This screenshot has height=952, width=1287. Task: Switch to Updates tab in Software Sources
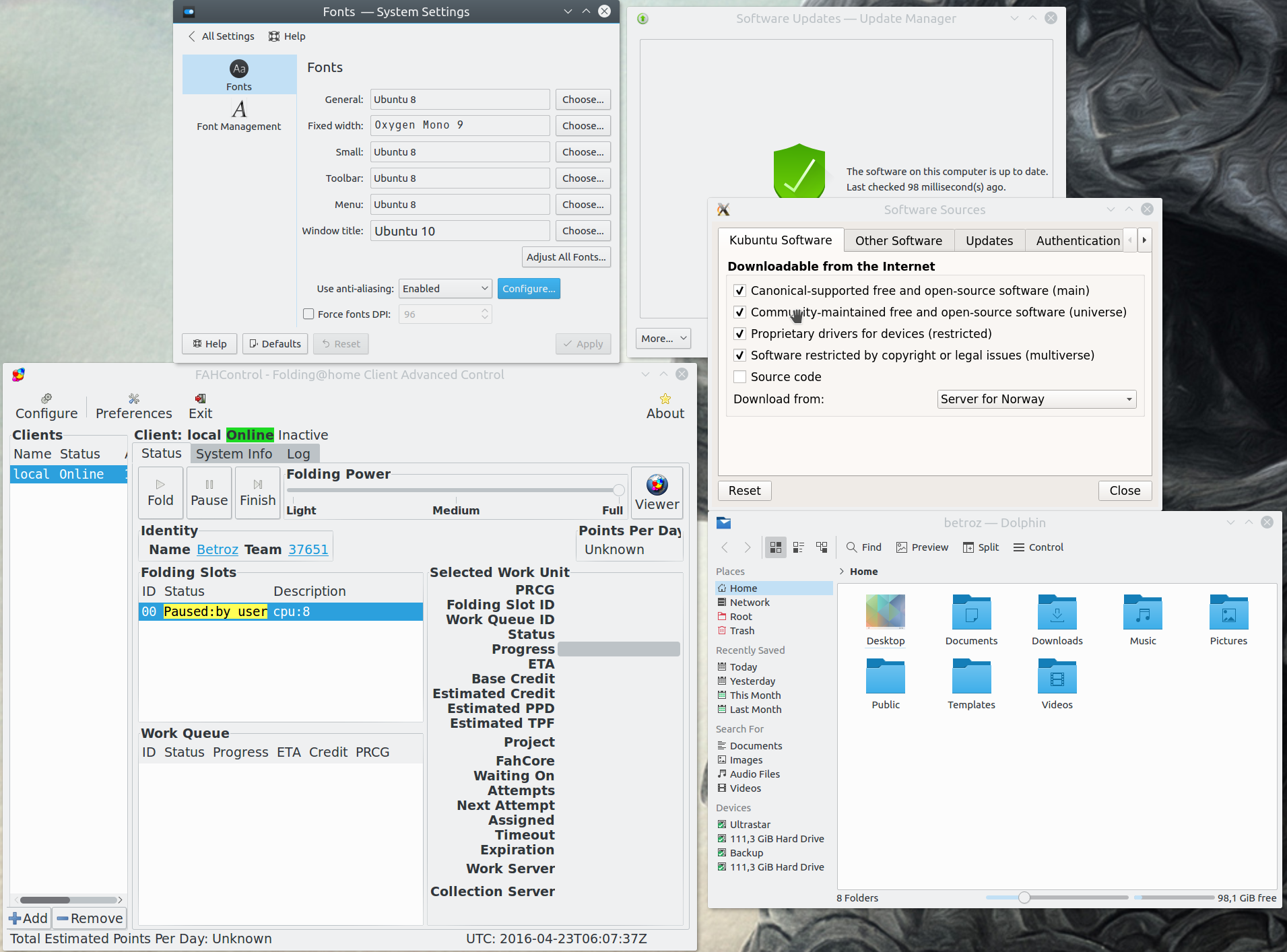pos(989,241)
